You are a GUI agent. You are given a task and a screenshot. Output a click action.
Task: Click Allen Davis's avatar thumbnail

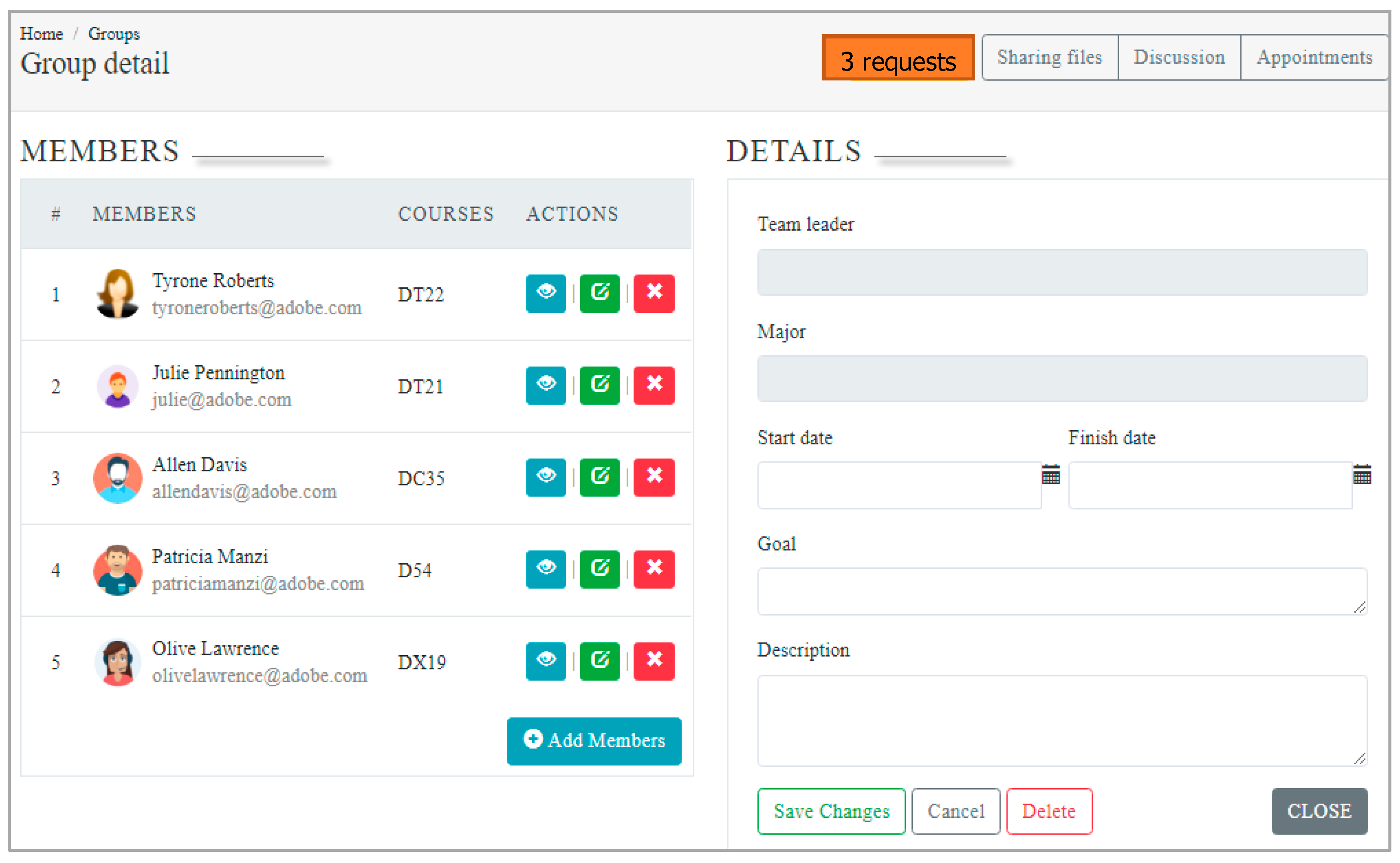117,478
